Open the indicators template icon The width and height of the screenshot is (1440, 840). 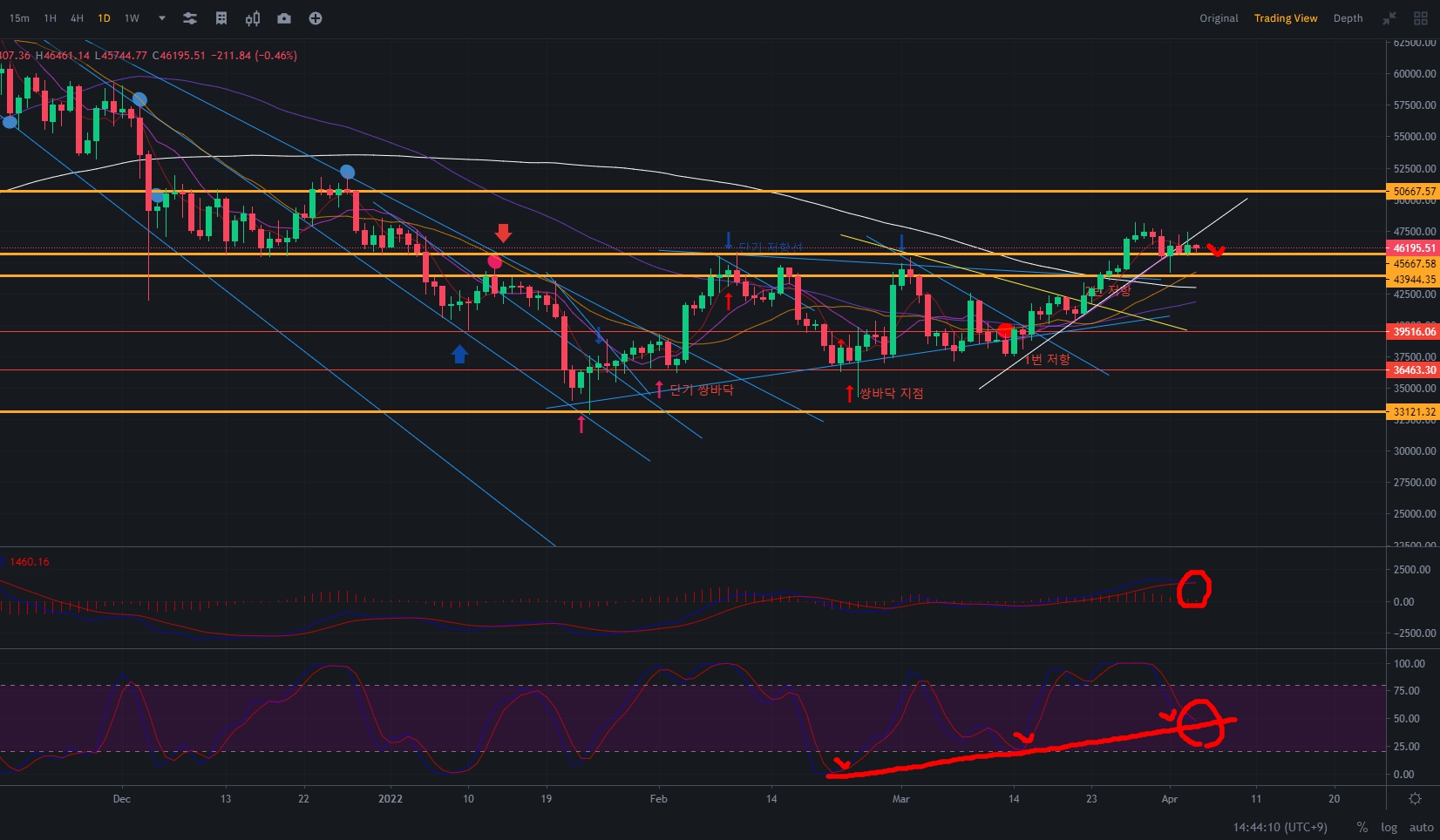pyautogui.click(x=221, y=18)
